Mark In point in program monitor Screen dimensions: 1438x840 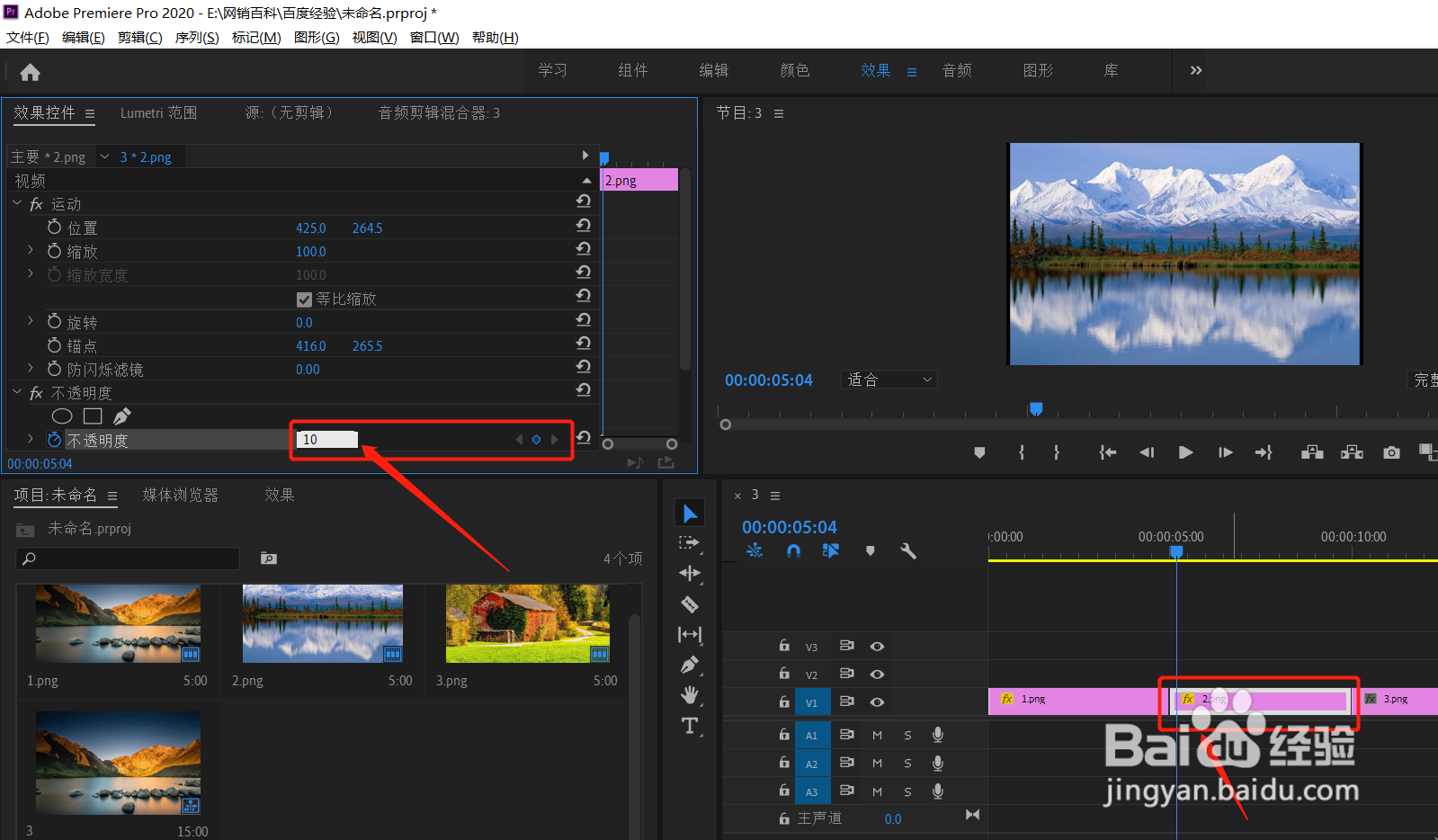(x=1022, y=452)
